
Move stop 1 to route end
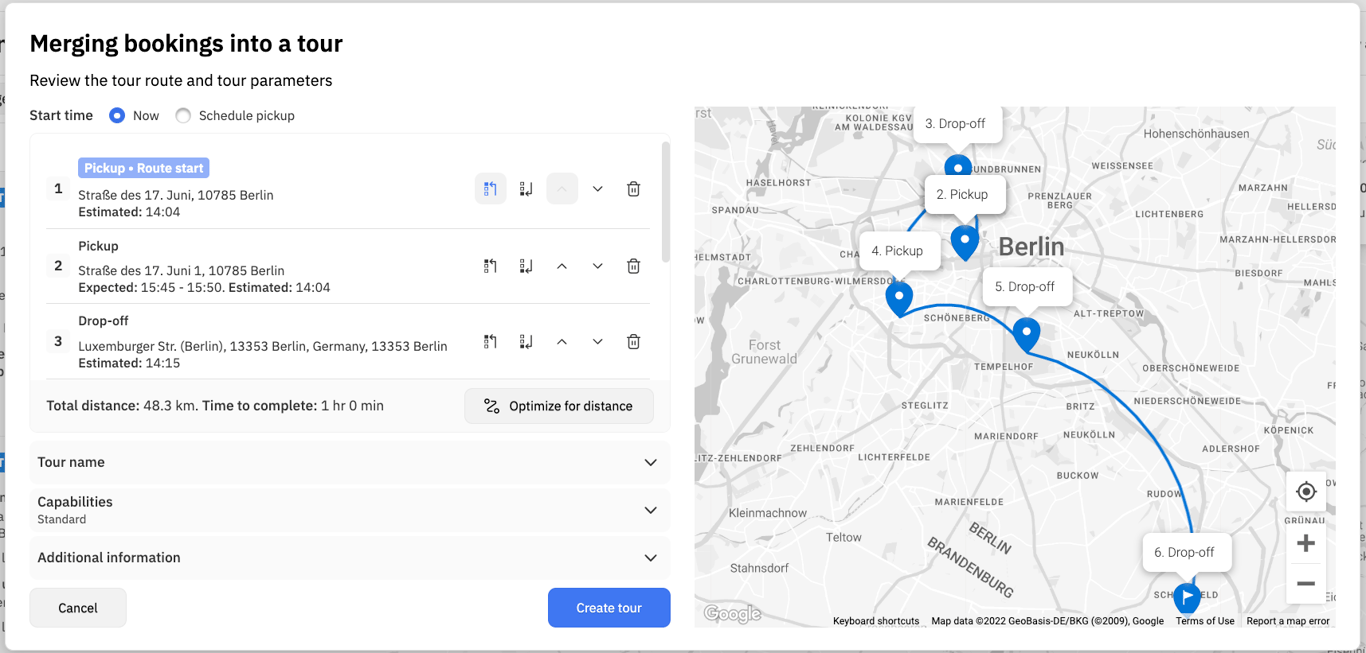526,189
